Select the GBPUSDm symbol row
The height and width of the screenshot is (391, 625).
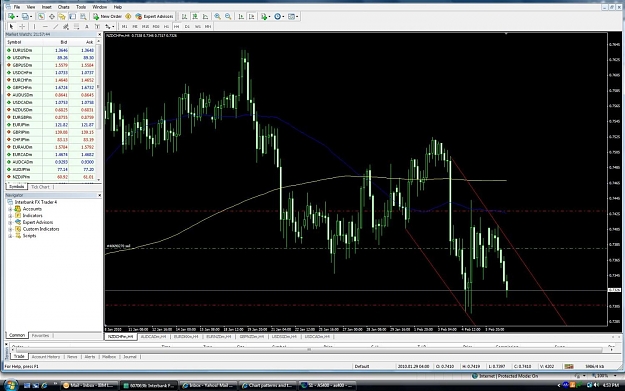(50, 65)
